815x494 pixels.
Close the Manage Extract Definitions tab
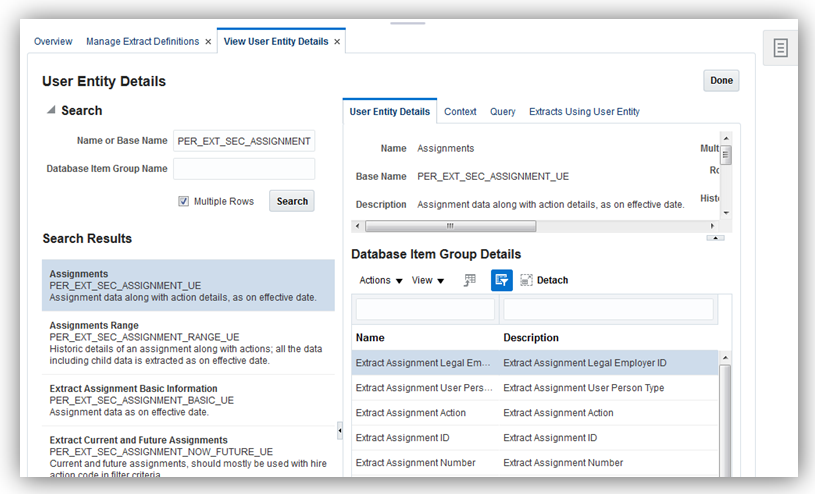coord(208,42)
